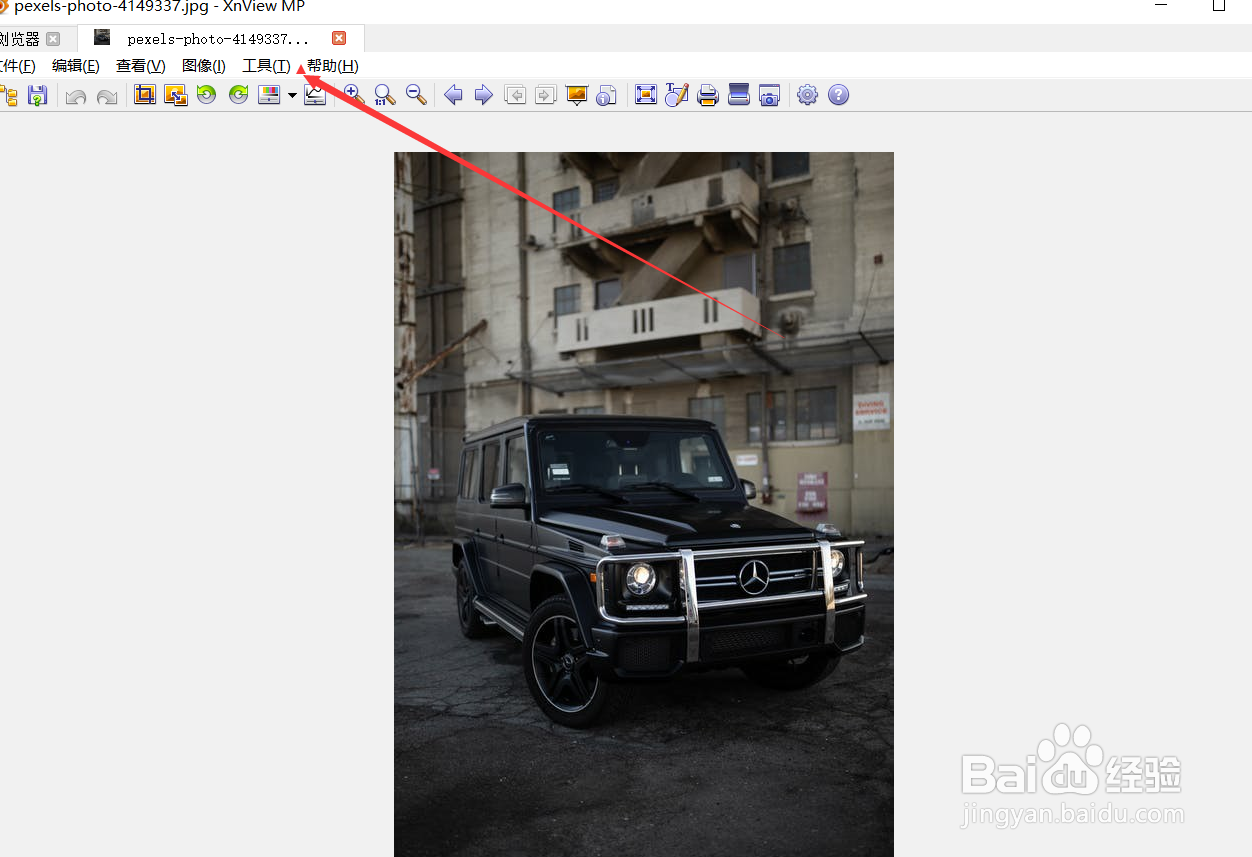Open the 帮助(H) menu
The height and width of the screenshot is (857, 1252).
[x=333, y=66]
